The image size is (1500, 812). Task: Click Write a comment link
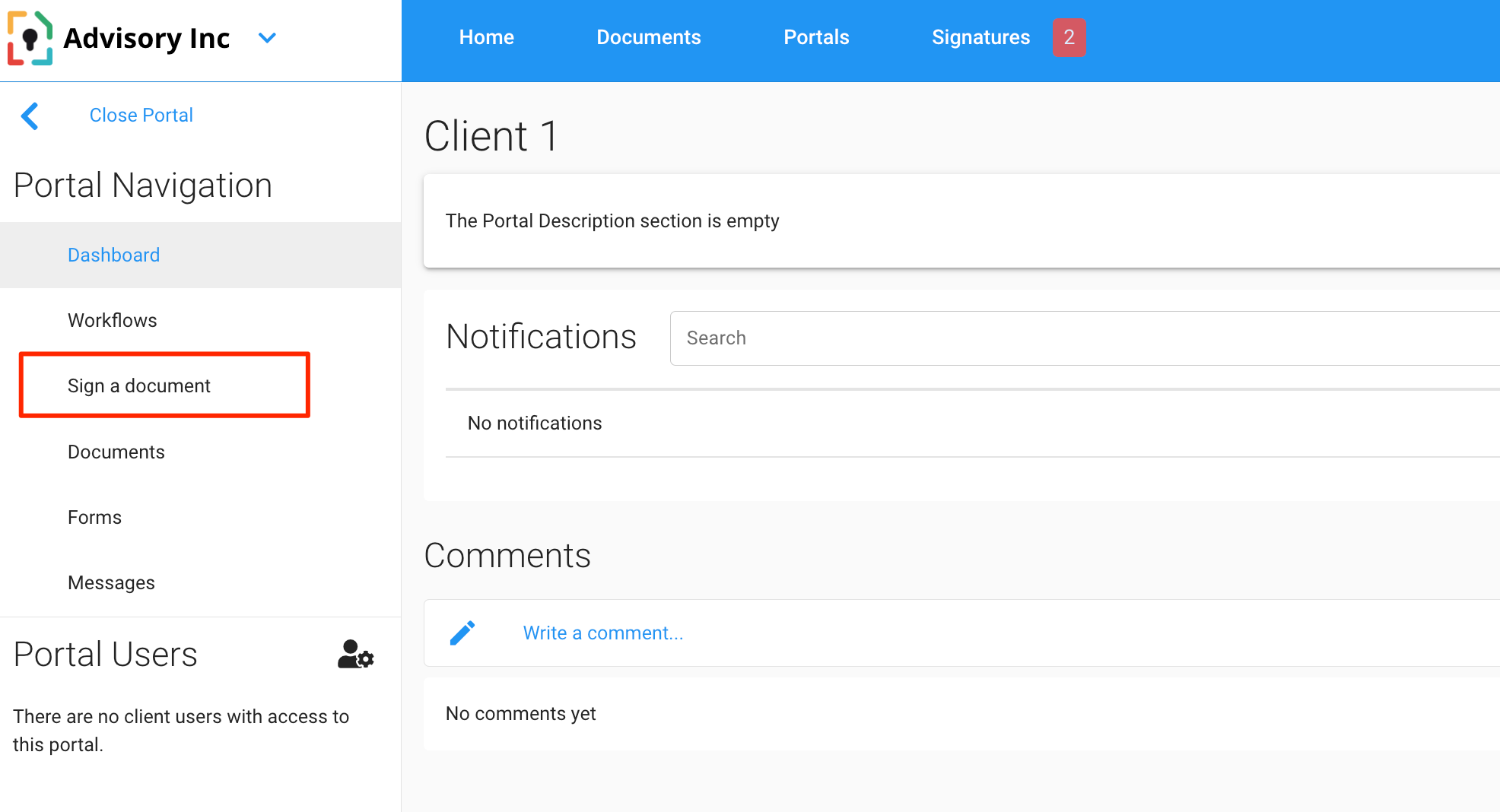[x=602, y=633]
